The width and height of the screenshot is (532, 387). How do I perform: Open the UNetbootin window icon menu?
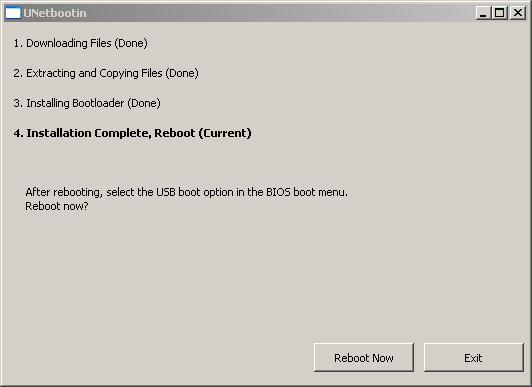13,13
